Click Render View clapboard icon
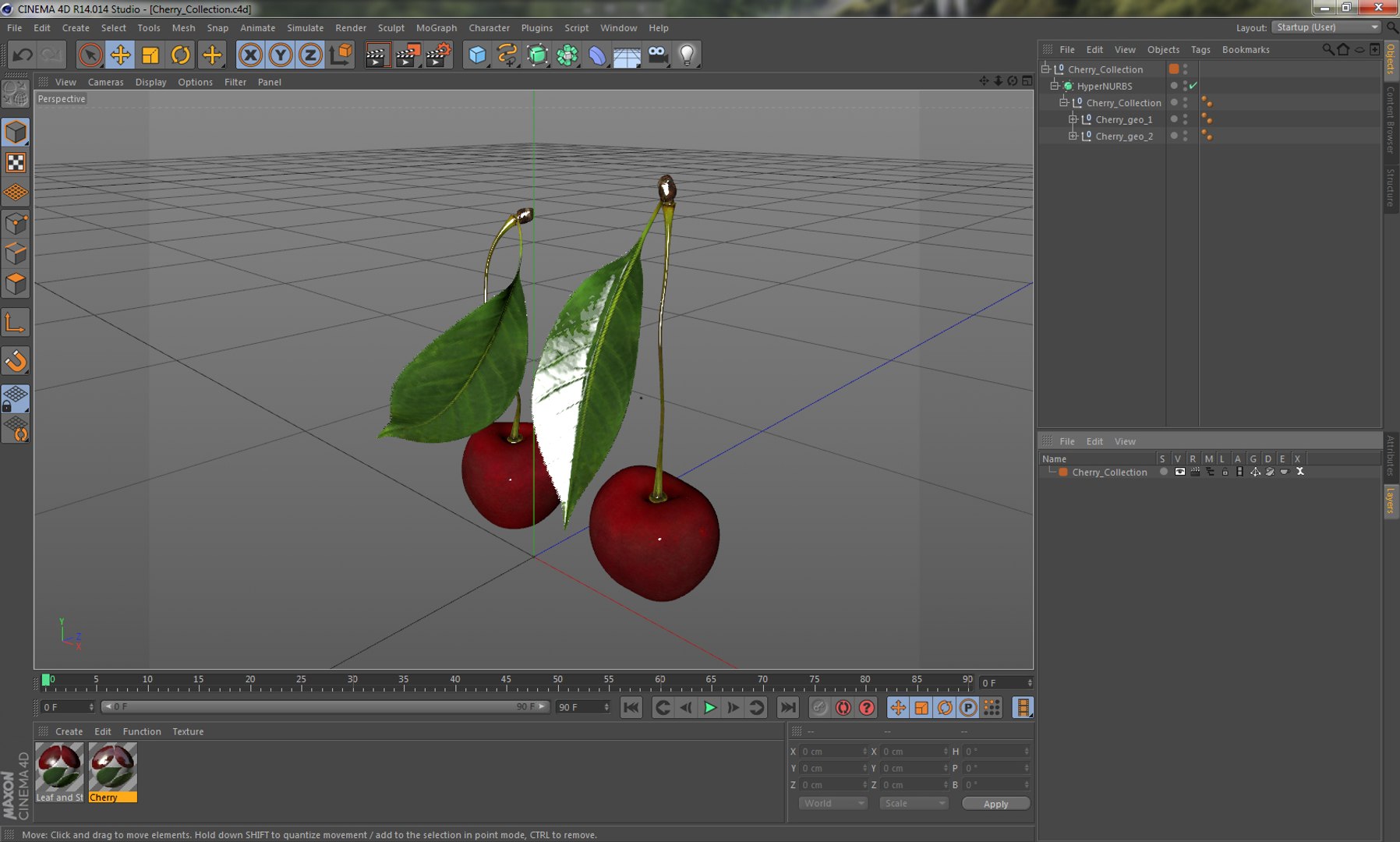Image resolution: width=1400 pixels, height=842 pixels. point(377,55)
